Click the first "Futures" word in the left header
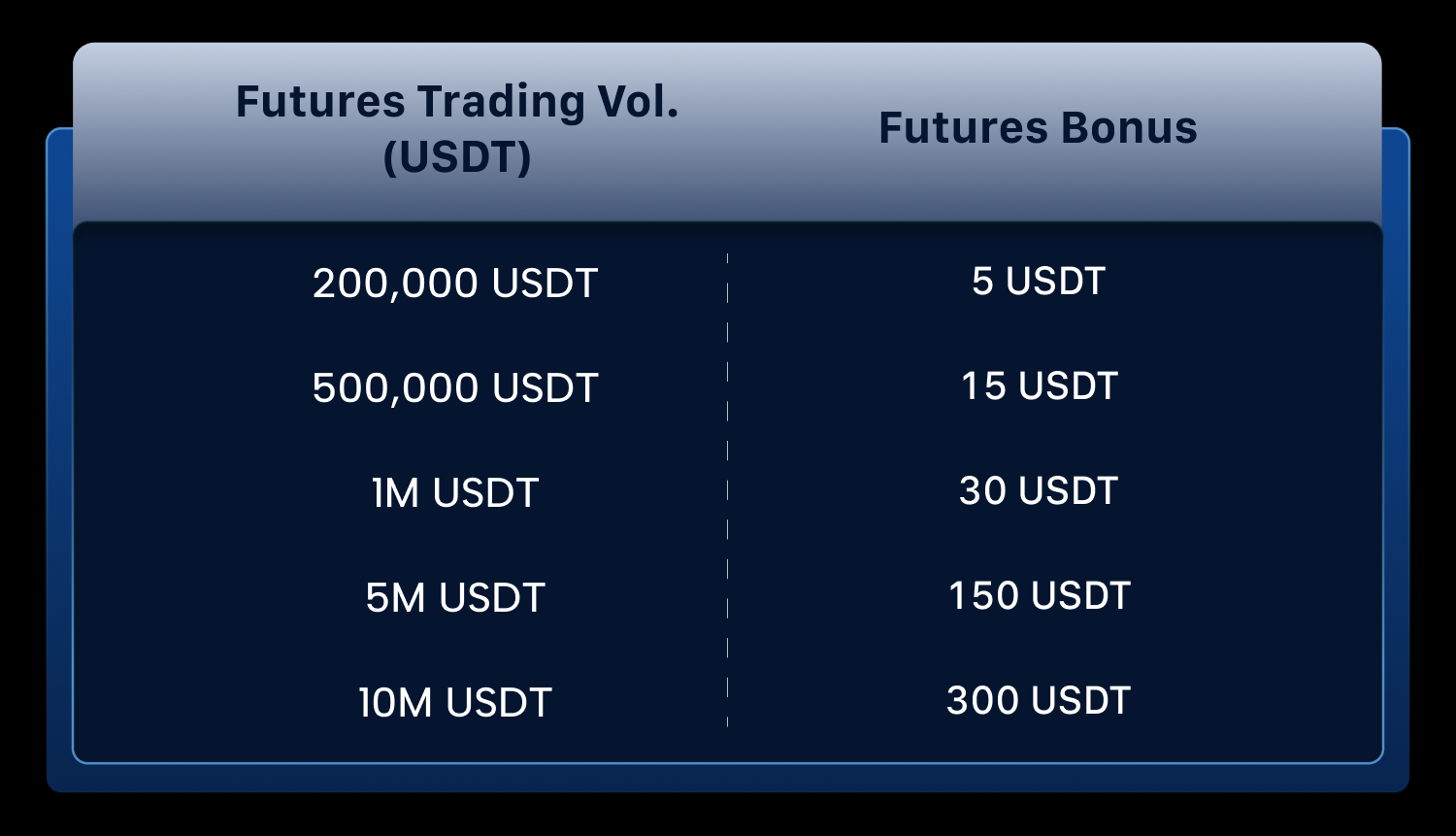 [319, 101]
